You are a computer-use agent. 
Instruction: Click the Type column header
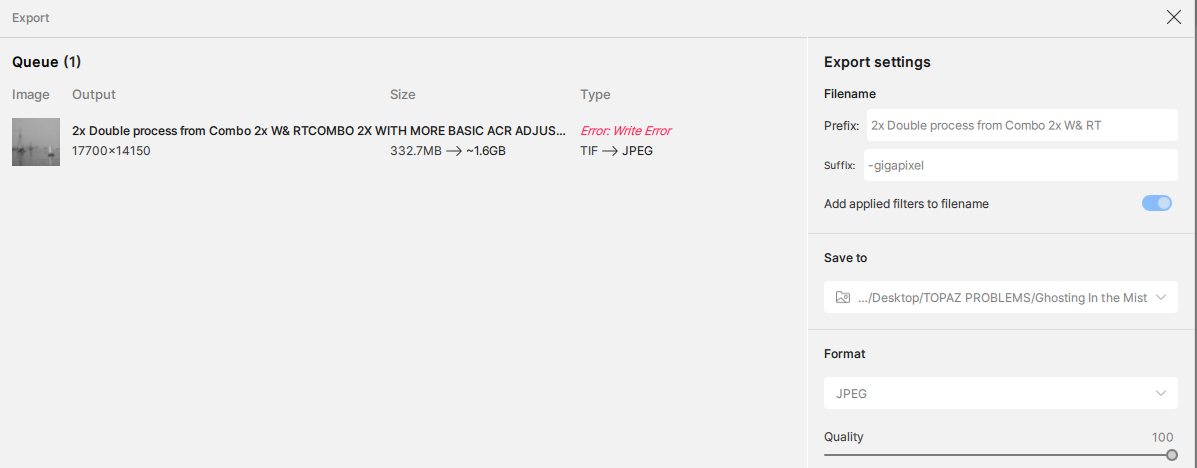click(595, 95)
